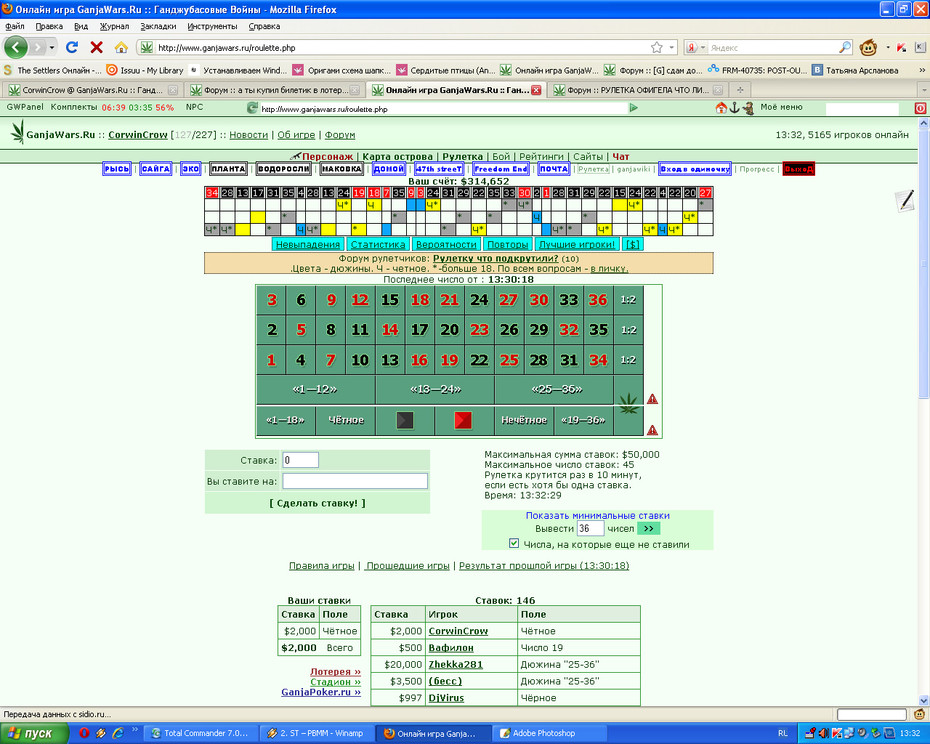Click the green go arrow in GWPanel address bar

(633, 108)
